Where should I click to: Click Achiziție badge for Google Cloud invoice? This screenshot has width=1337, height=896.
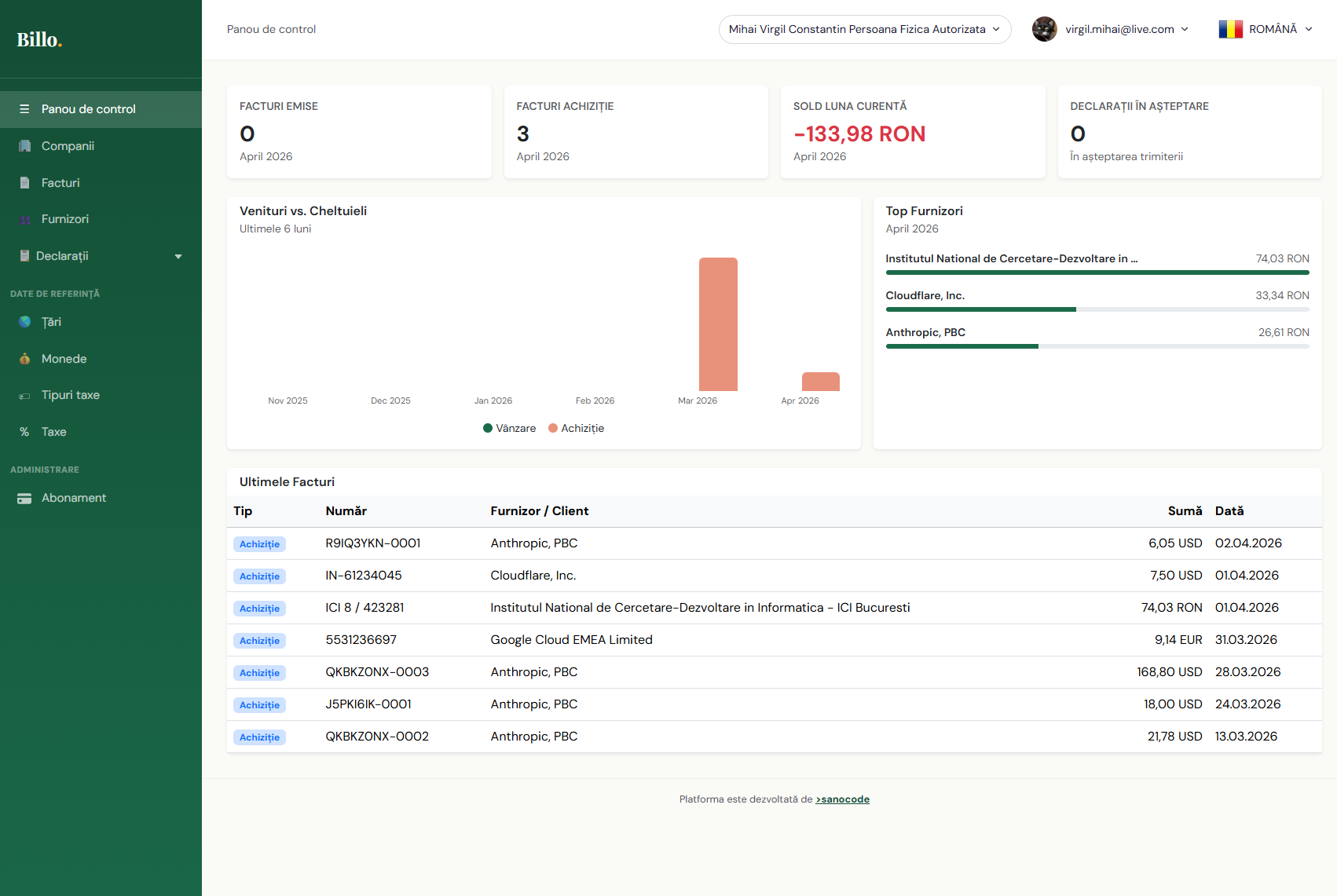point(259,641)
